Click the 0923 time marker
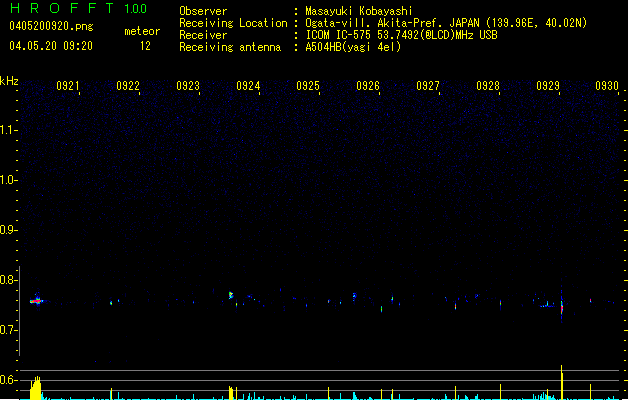The height and width of the screenshot is (400, 629). tap(188, 86)
